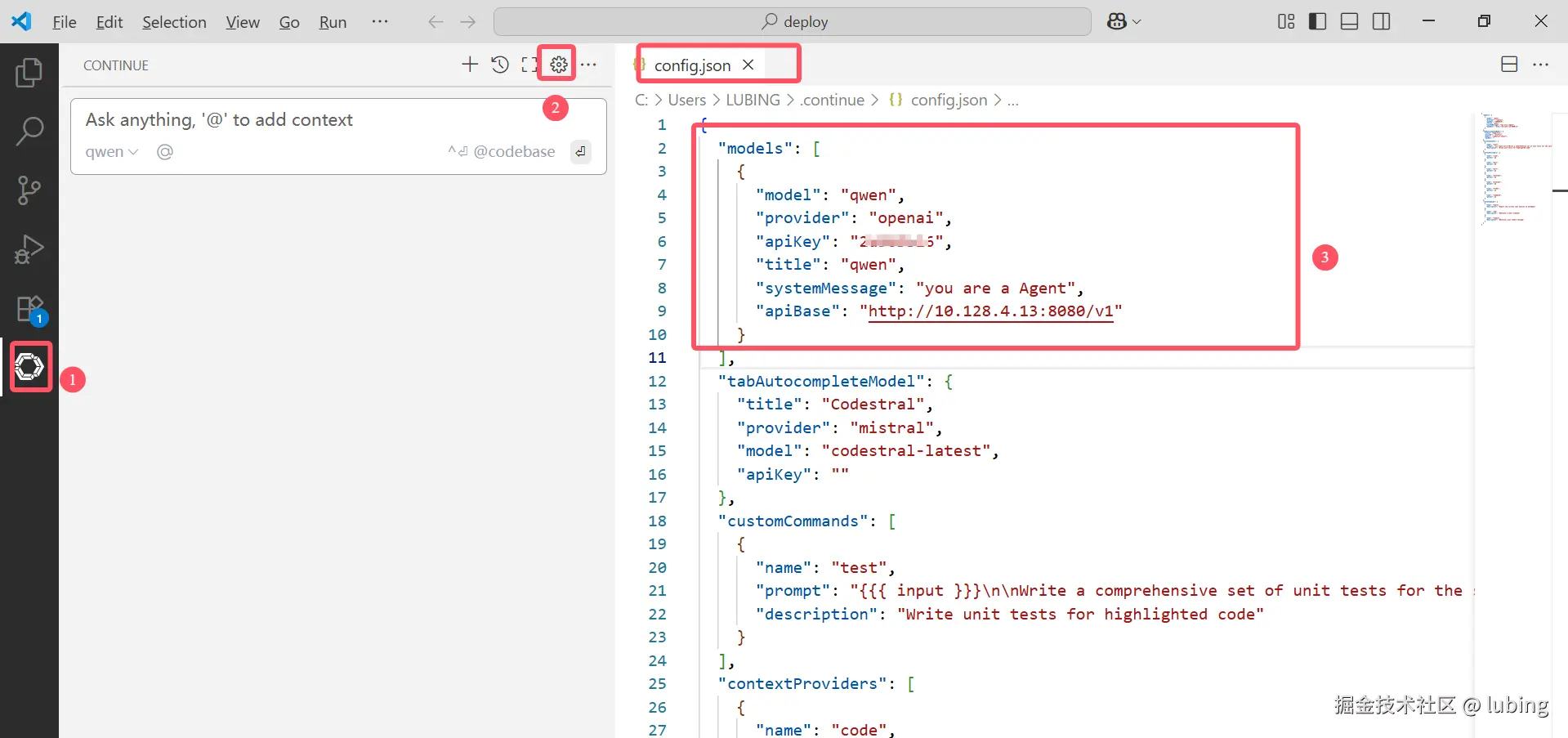1568x738 pixels.
Task: View Continue session history
Action: (x=500, y=65)
